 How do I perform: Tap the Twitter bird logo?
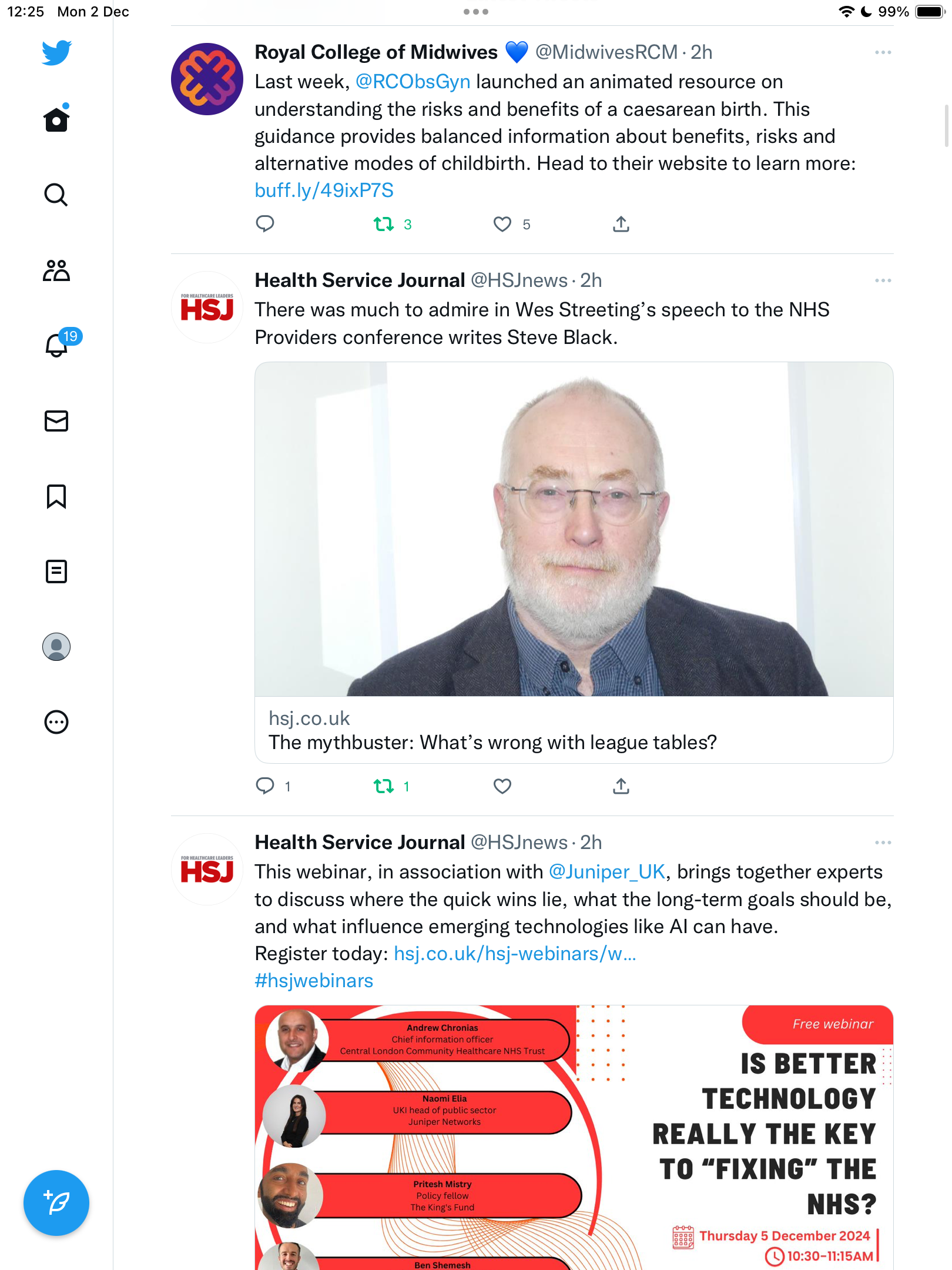click(x=56, y=52)
